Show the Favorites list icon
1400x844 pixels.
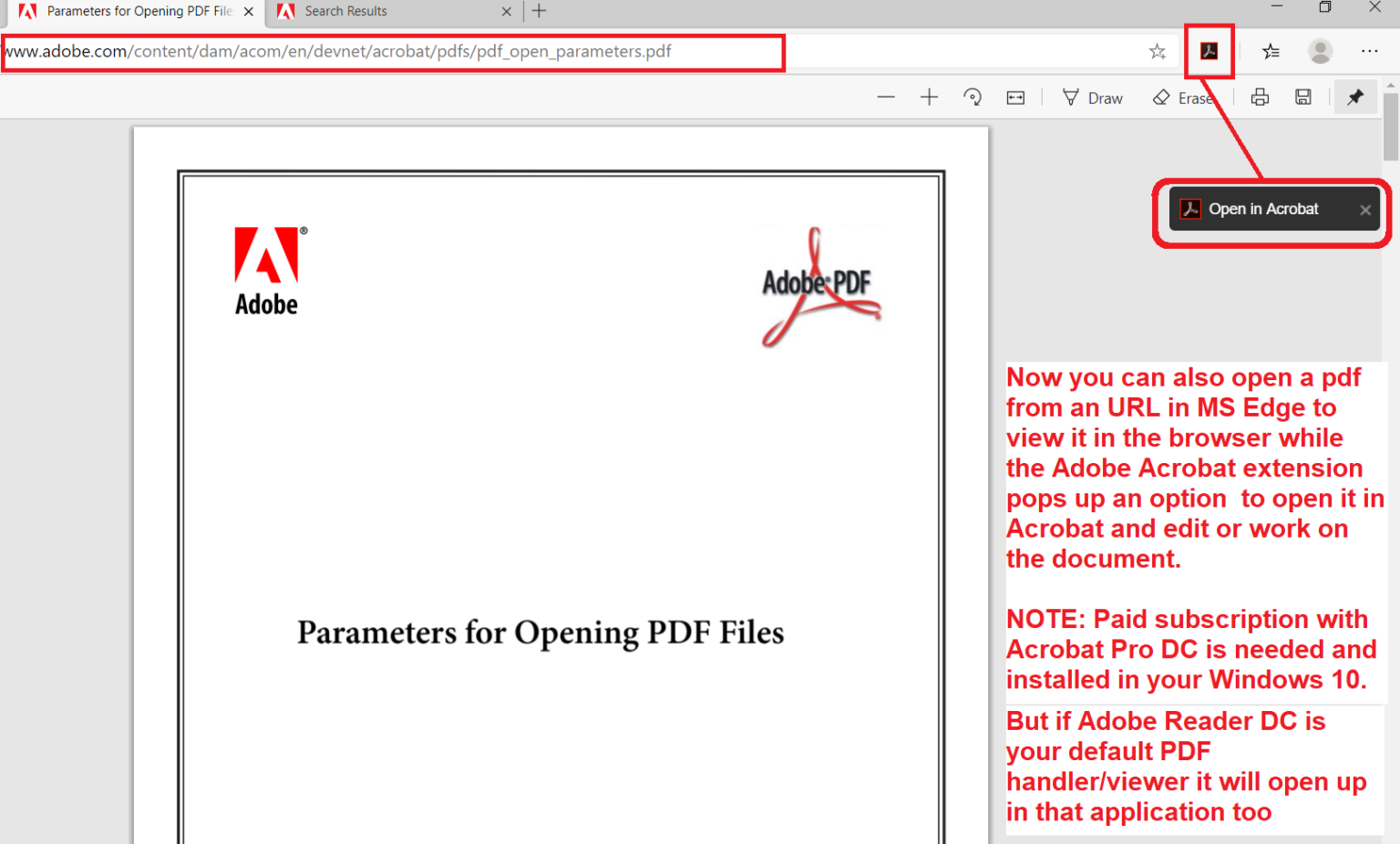pos(1271,52)
